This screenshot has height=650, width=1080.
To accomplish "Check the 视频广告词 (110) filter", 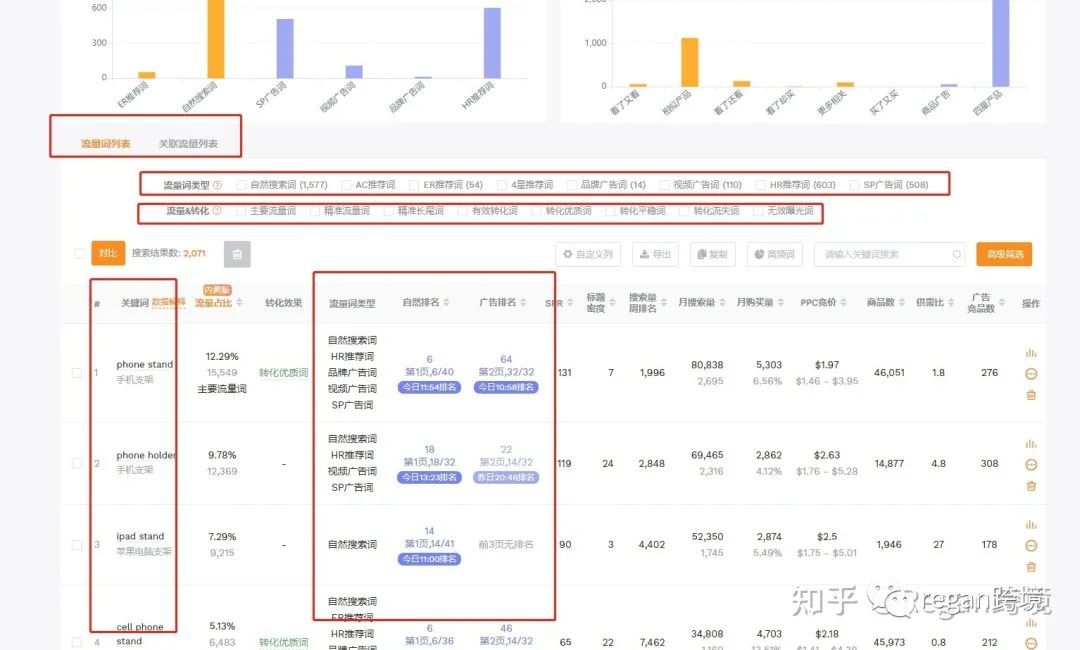I will pos(665,185).
